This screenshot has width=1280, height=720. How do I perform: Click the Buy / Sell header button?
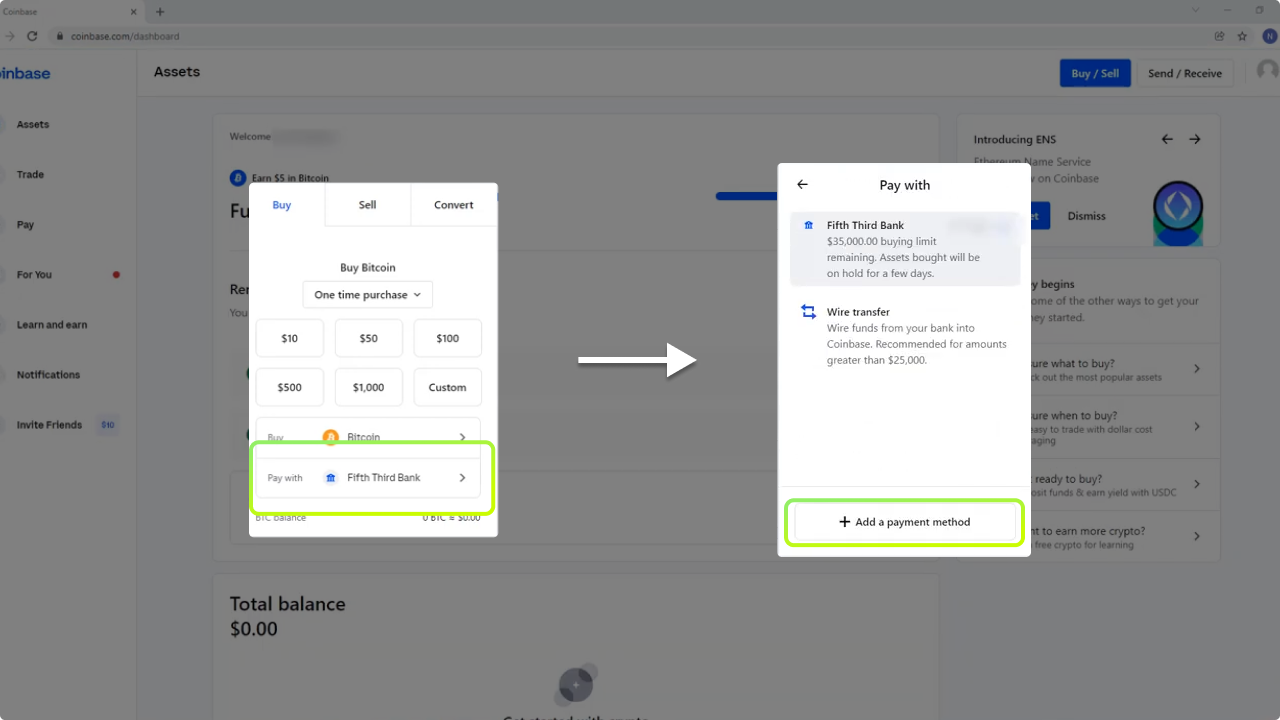(1095, 73)
